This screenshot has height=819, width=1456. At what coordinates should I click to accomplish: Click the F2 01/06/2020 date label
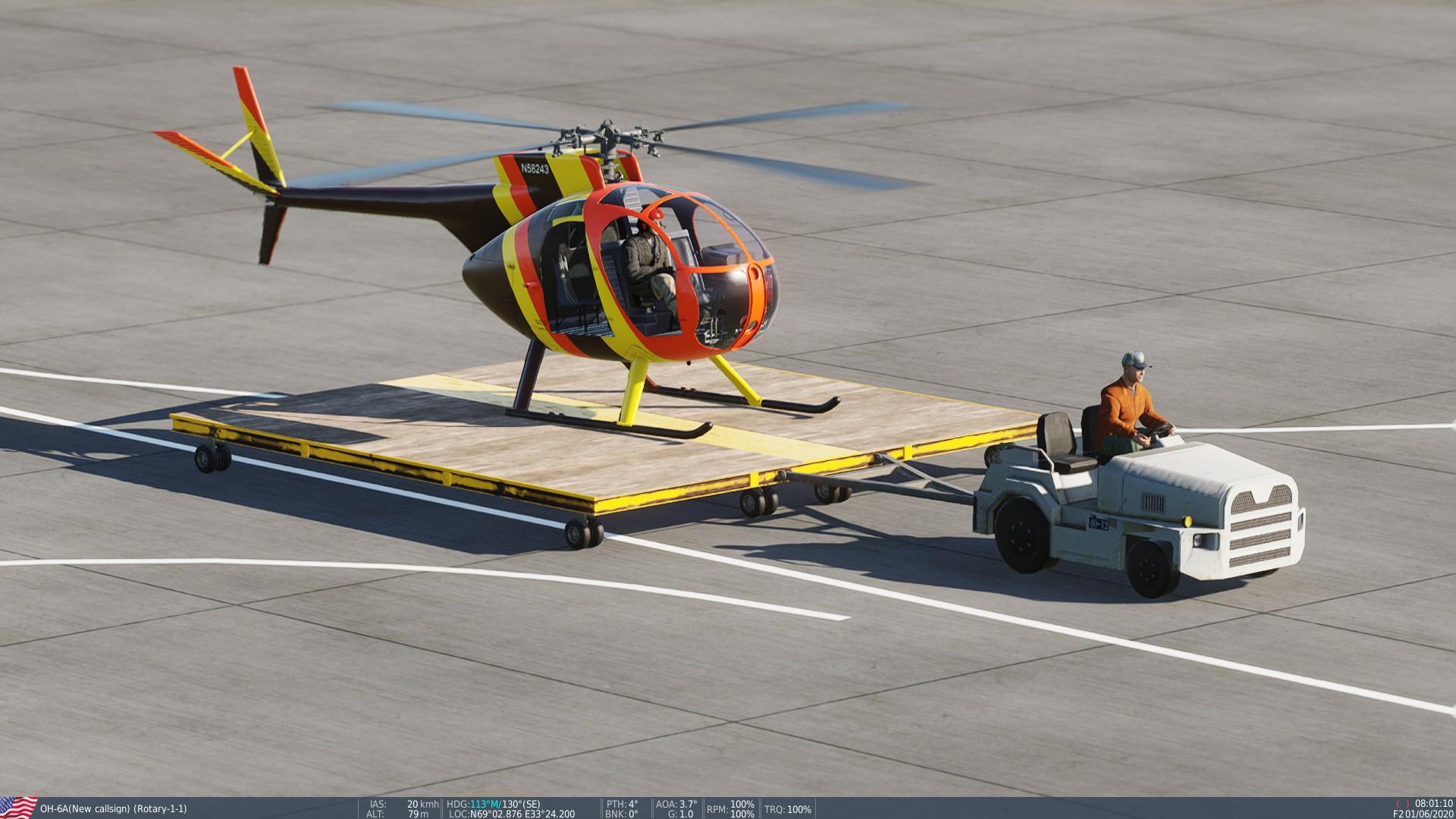1423,814
